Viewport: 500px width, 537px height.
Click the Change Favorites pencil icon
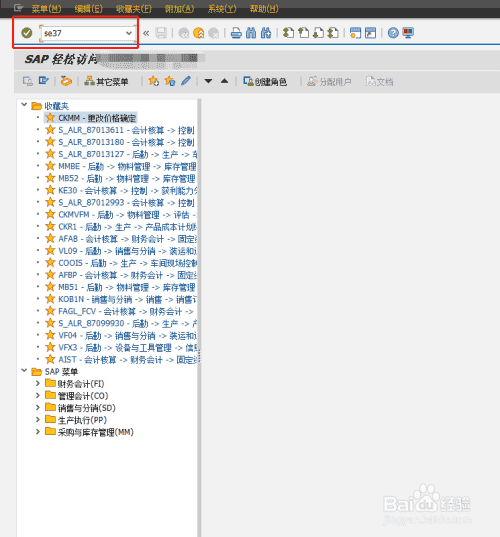(186, 81)
